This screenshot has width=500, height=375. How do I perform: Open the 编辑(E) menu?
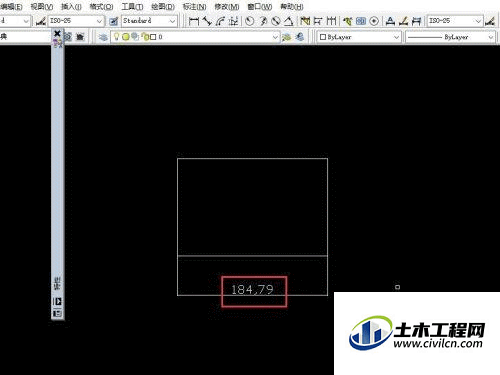[11, 7]
